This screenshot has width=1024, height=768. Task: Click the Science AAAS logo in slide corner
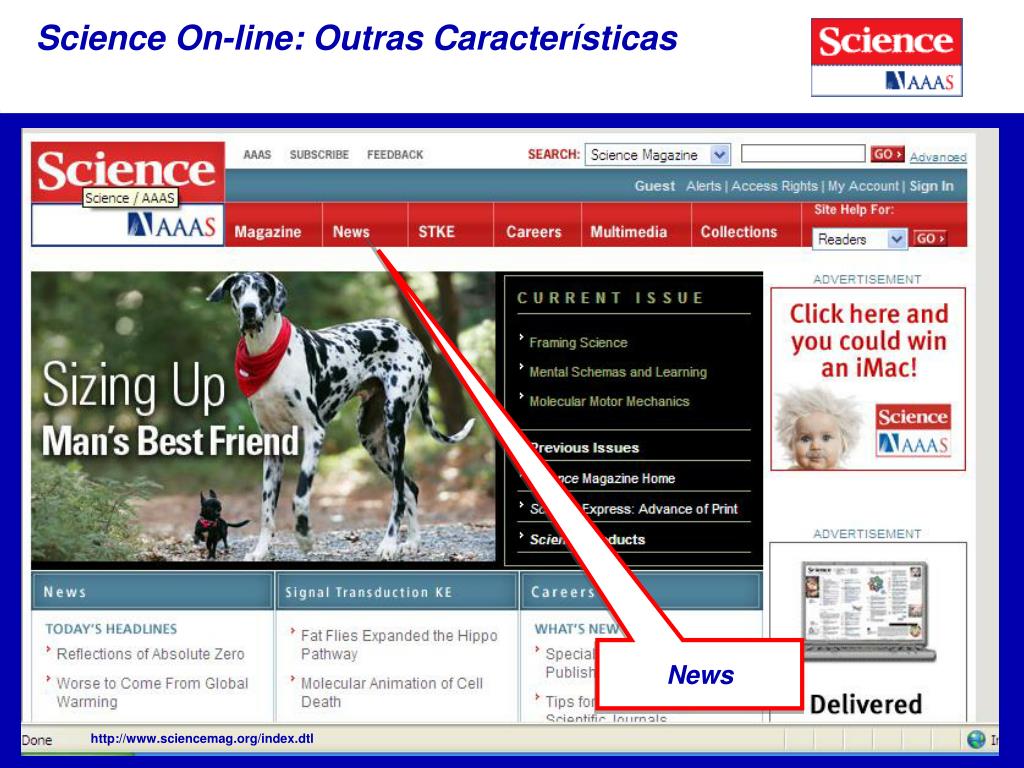(886, 57)
